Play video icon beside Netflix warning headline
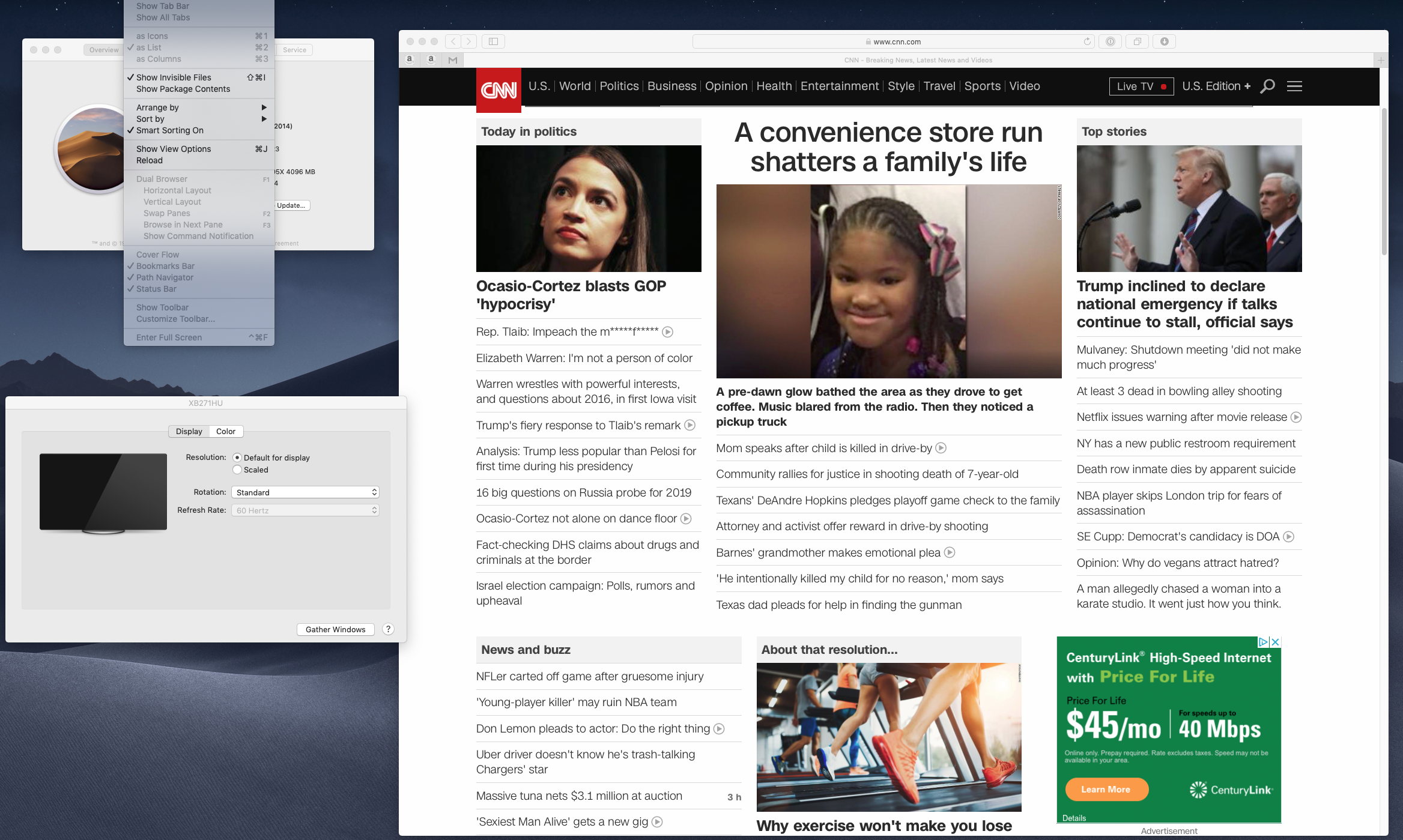Screen dimensions: 1403x840 pos(1296,417)
